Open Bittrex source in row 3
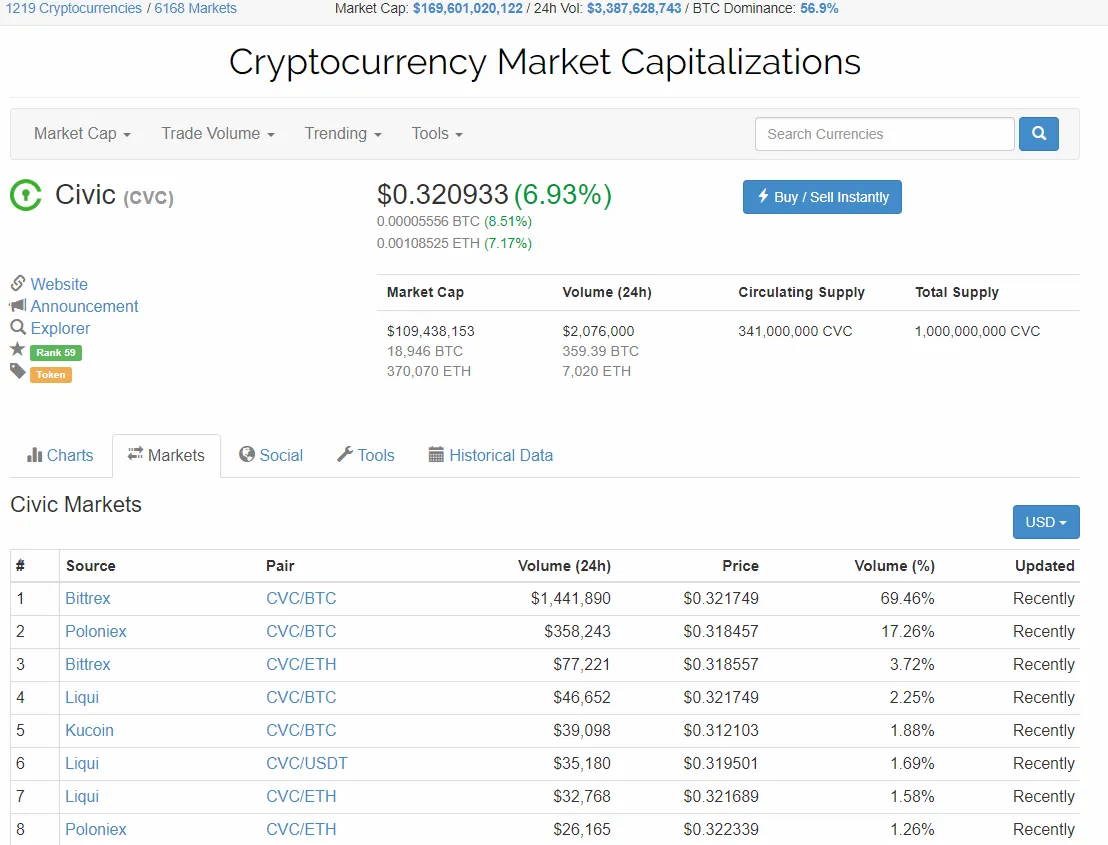1108x845 pixels. coord(88,664)
